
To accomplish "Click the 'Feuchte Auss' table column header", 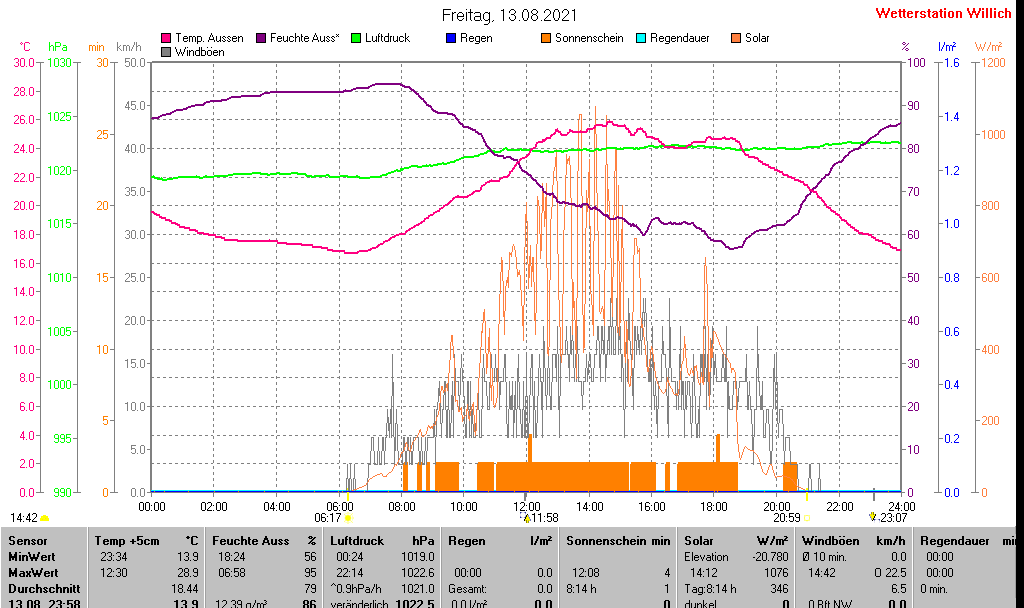I will [250, 541].
